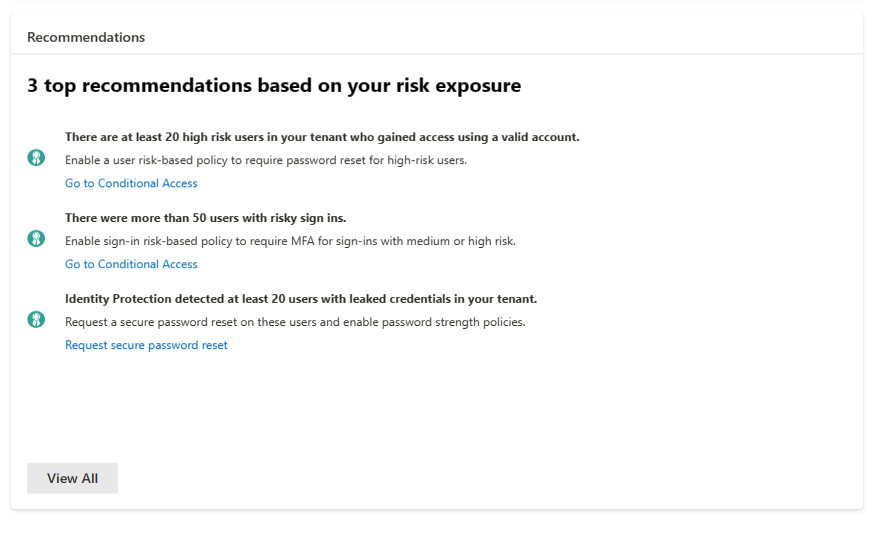Go to Conditional Access for password reset policy

(x=131, y=183)
